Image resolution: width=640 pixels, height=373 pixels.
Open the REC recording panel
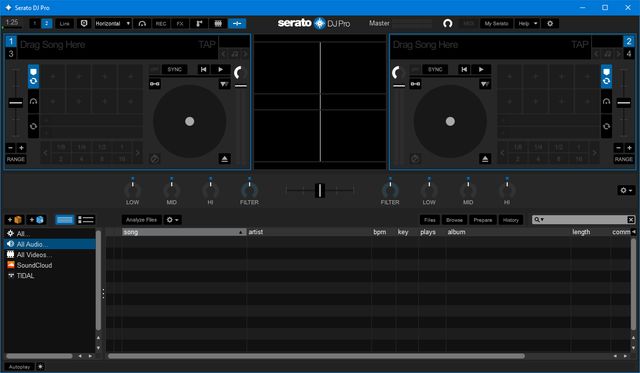[161, 24]
